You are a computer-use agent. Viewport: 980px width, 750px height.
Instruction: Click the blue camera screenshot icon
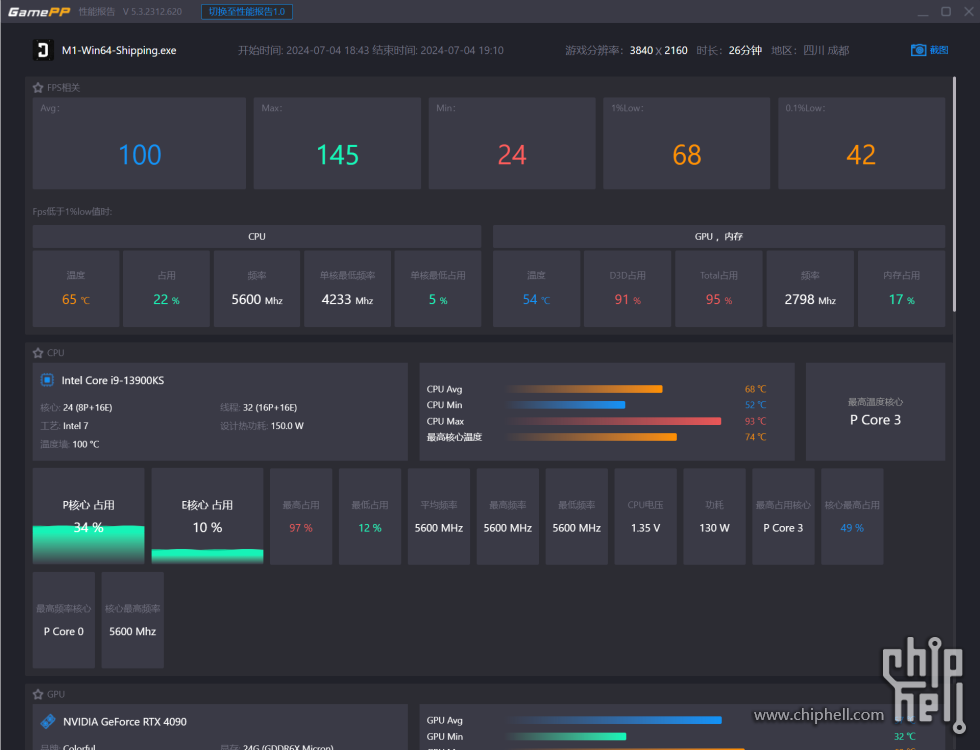918,50
